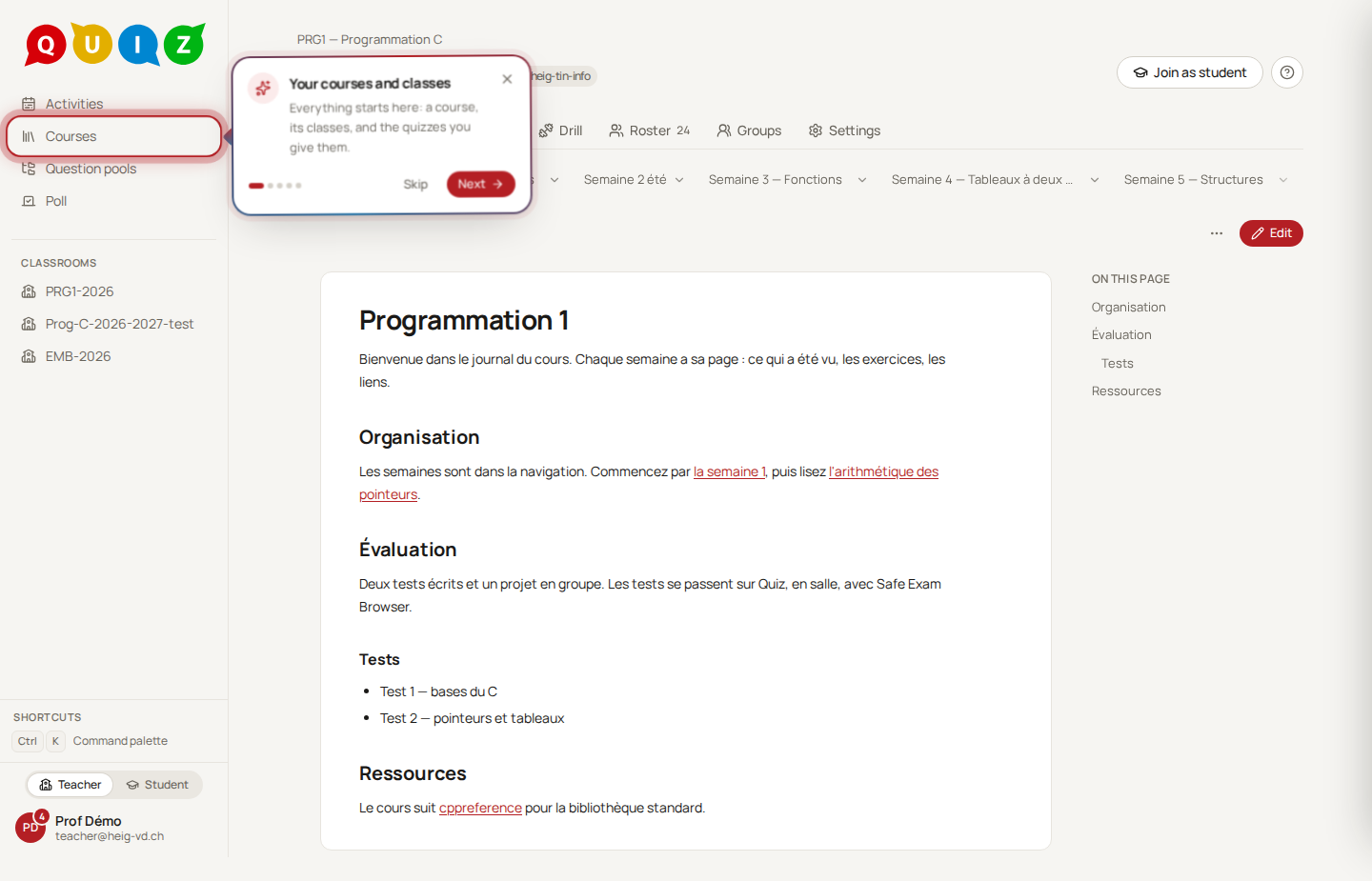
Task: Open the Semaine 2 été page
Action: coord(625,180)
